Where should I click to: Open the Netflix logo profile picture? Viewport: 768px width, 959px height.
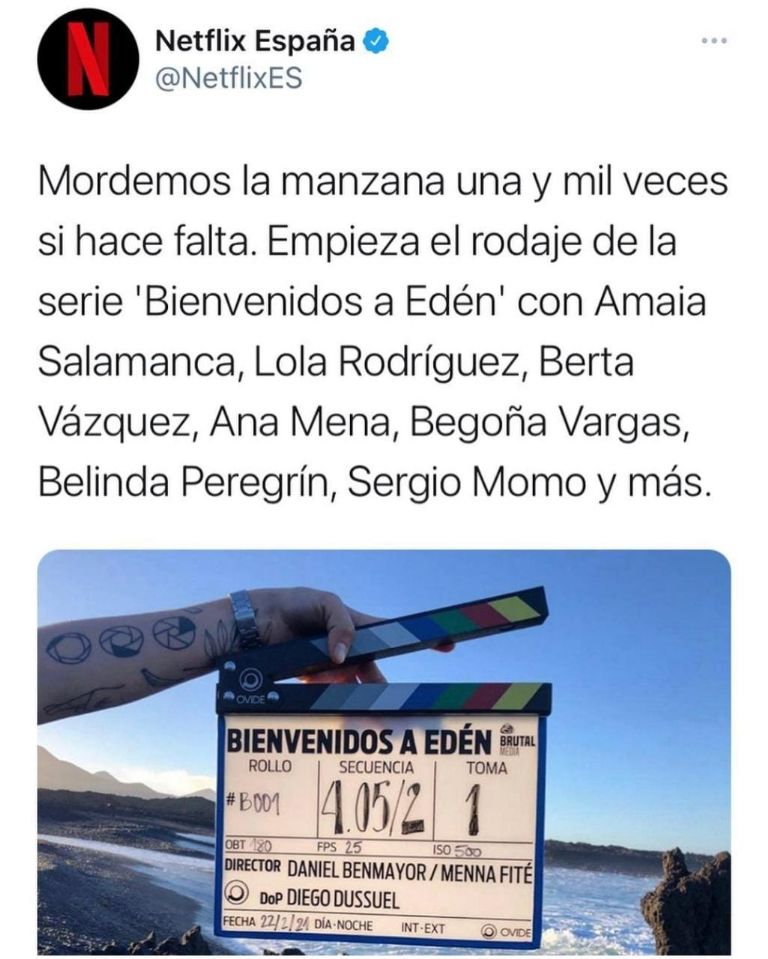88,59
